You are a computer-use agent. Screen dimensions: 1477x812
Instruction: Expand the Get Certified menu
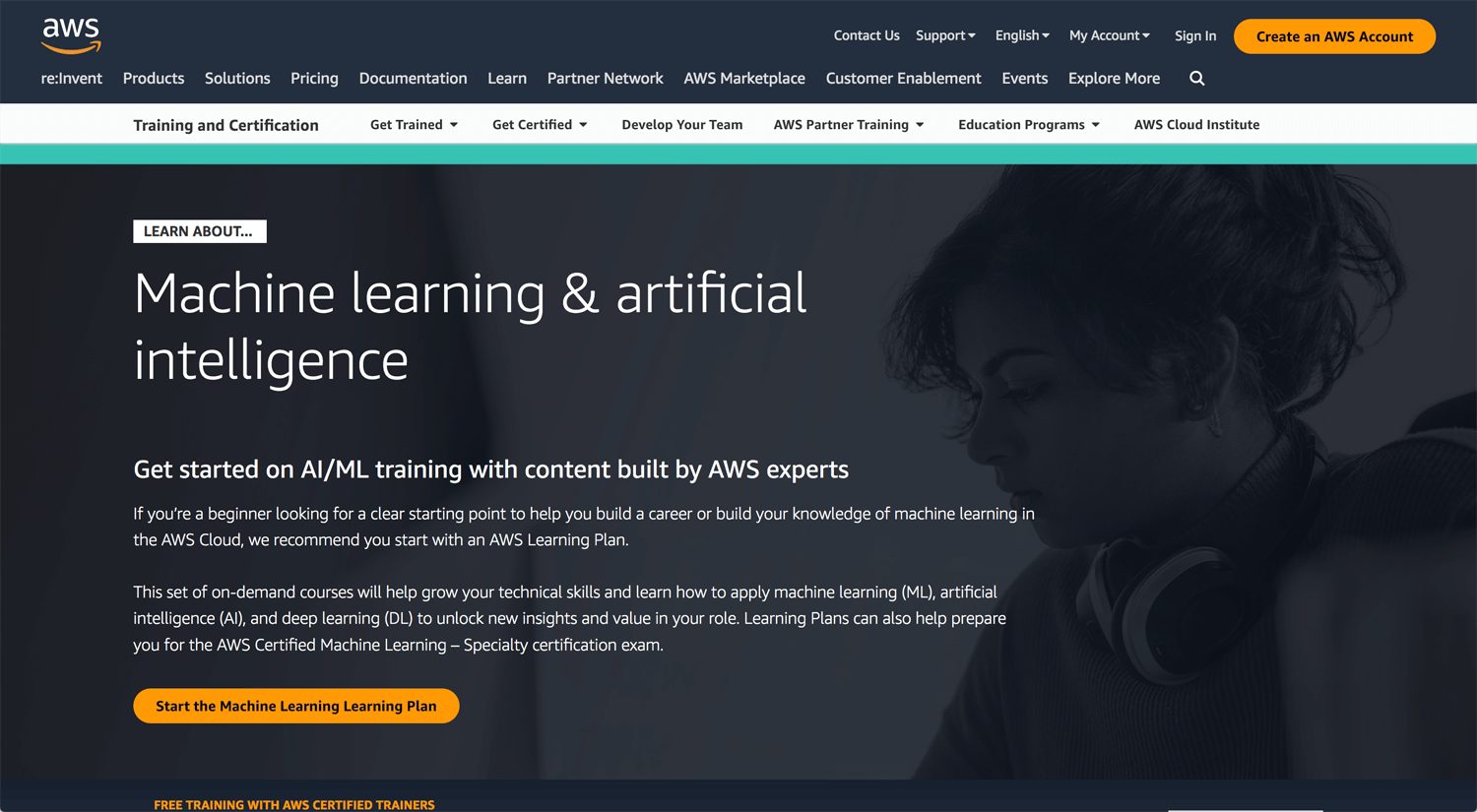coord(540,125)
